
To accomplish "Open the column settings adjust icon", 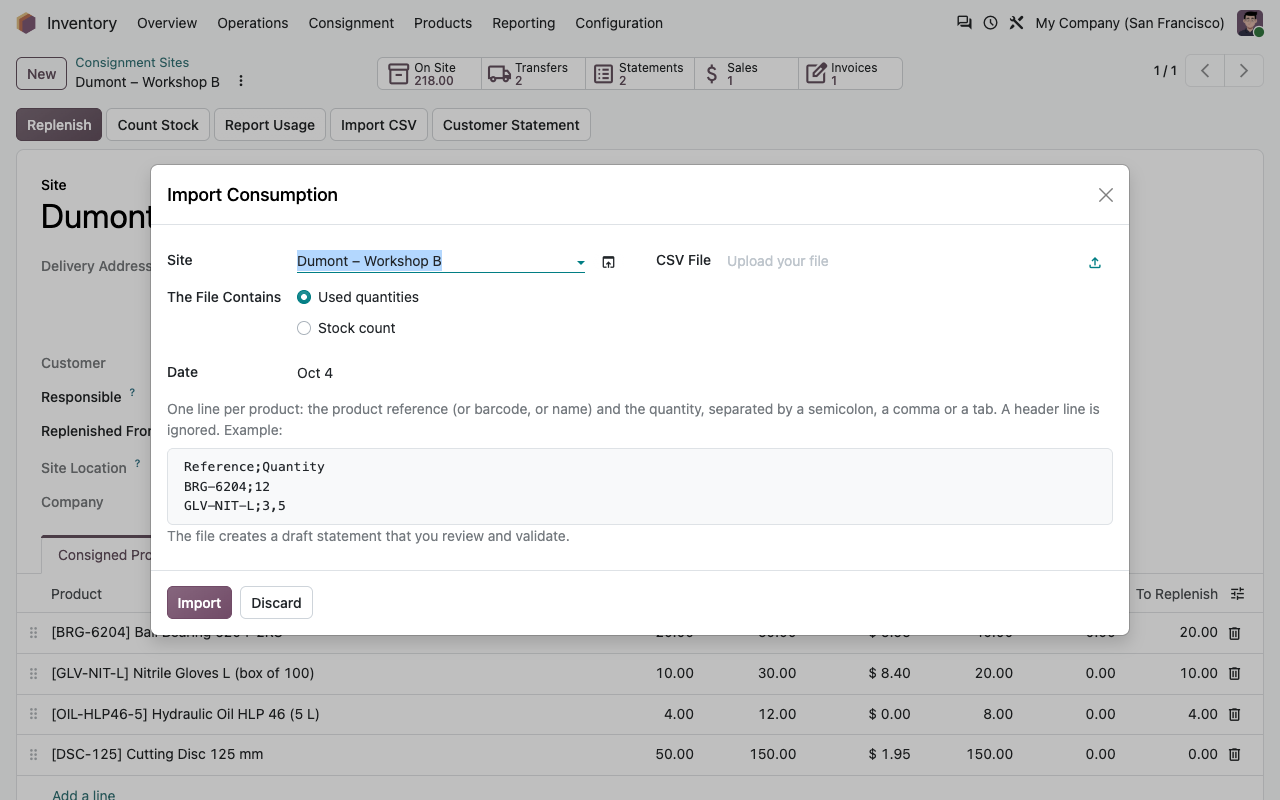I will coord(1238,594).
